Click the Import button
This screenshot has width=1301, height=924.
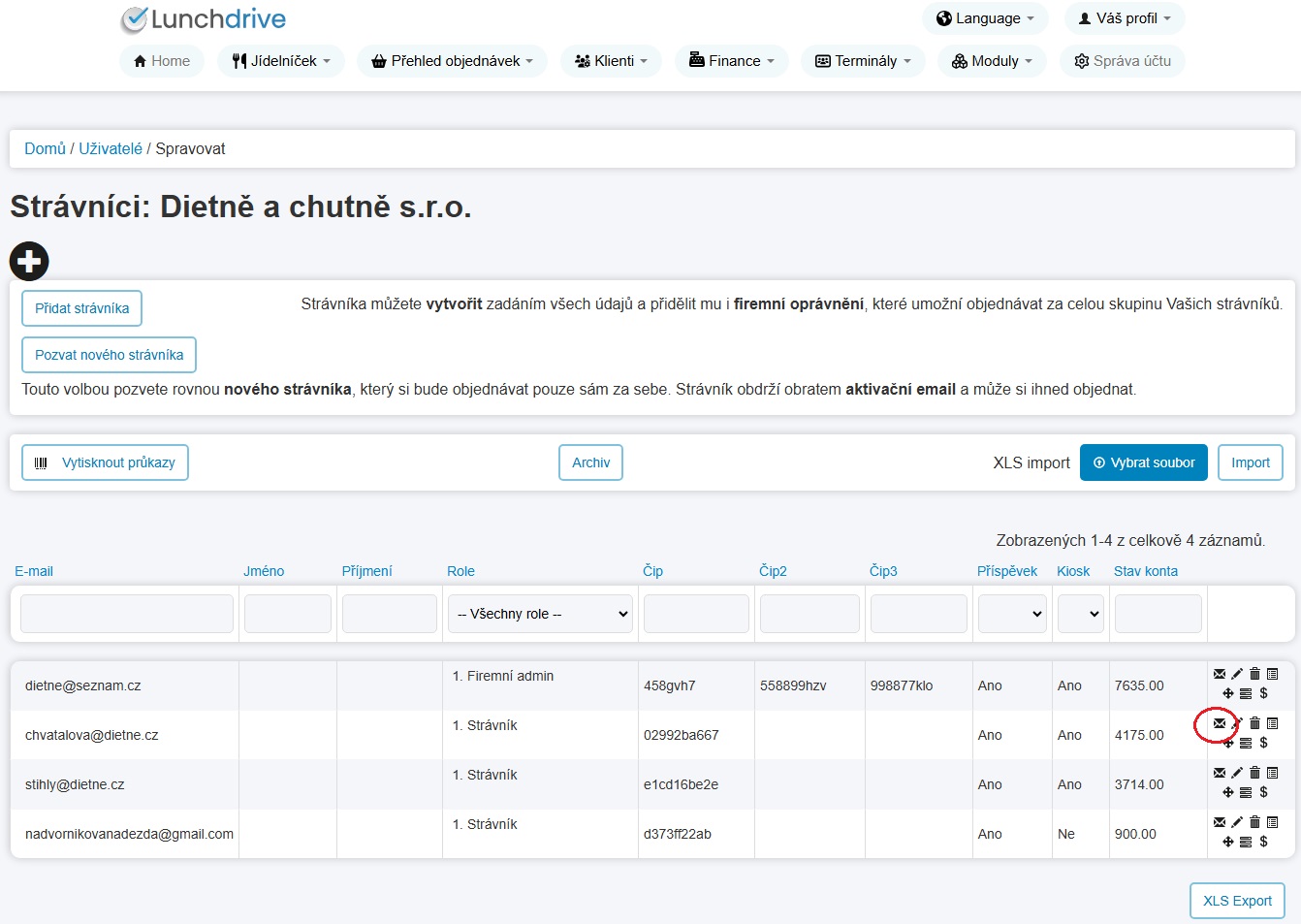pyautogui.click(x=1251, y=462)
